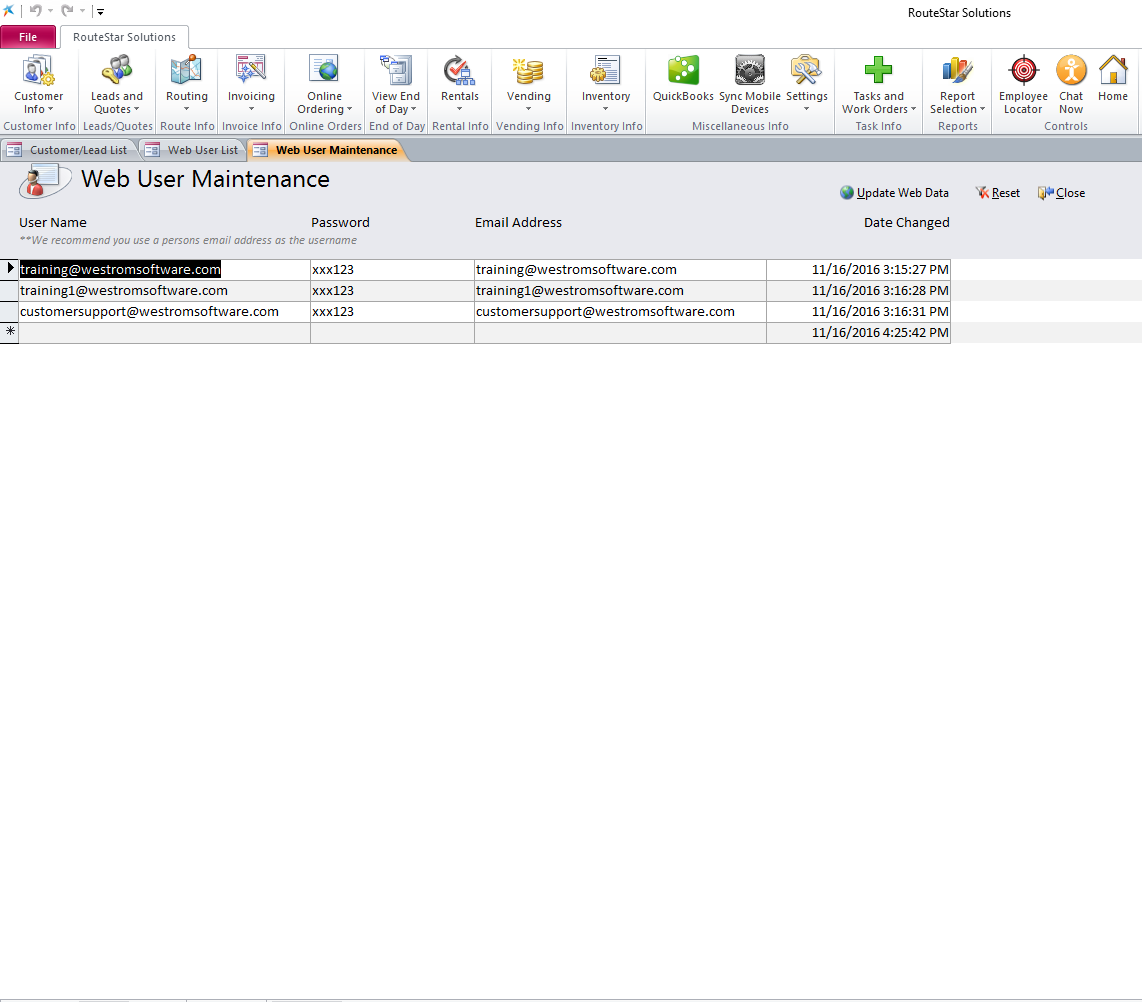Select the RouteStar Solutions ribbon tab
Viewport: 1142px width, 1002px height.
pyautogui.click(x=125, y=37)
